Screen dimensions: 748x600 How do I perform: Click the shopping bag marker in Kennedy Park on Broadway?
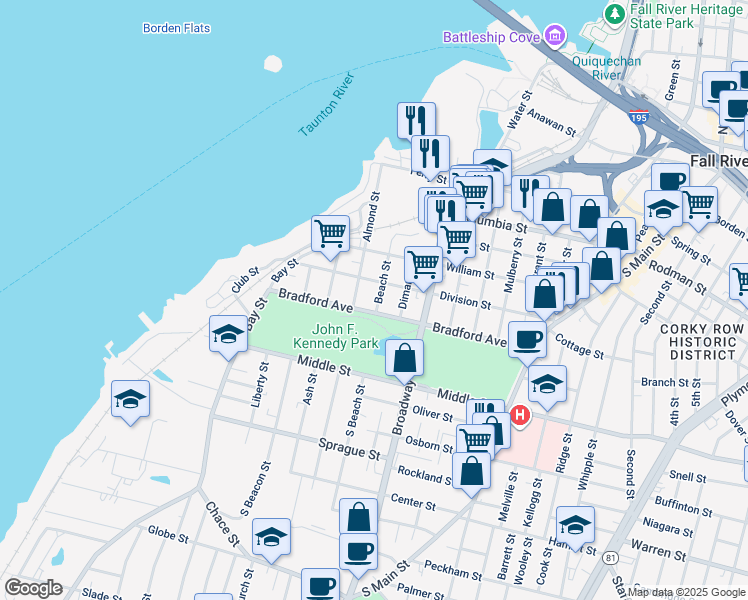tap(405, 362)
